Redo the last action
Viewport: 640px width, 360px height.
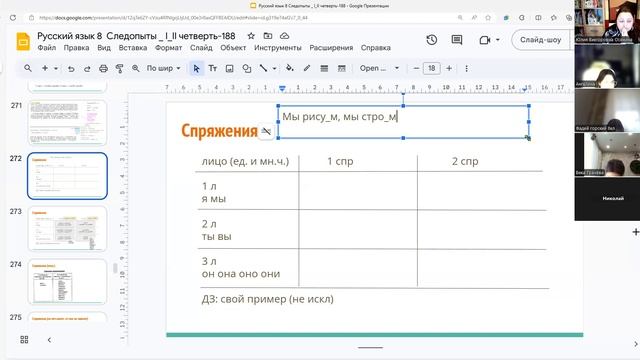(87, 69)
